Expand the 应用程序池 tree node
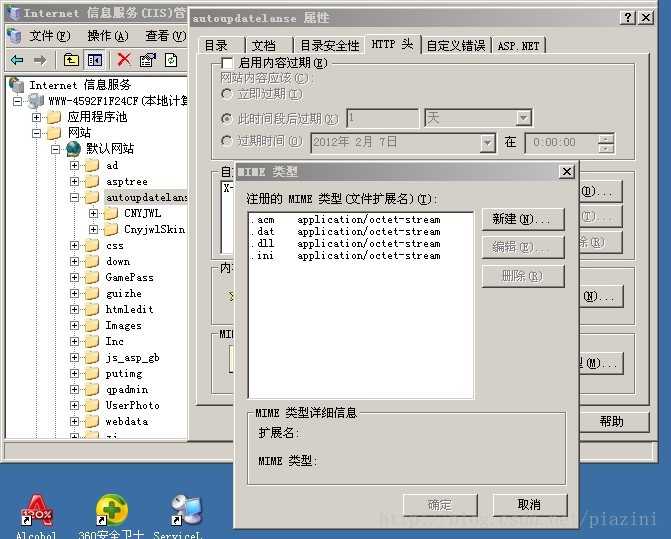Screen dimensions: 671x539 (x=37, y=117)
